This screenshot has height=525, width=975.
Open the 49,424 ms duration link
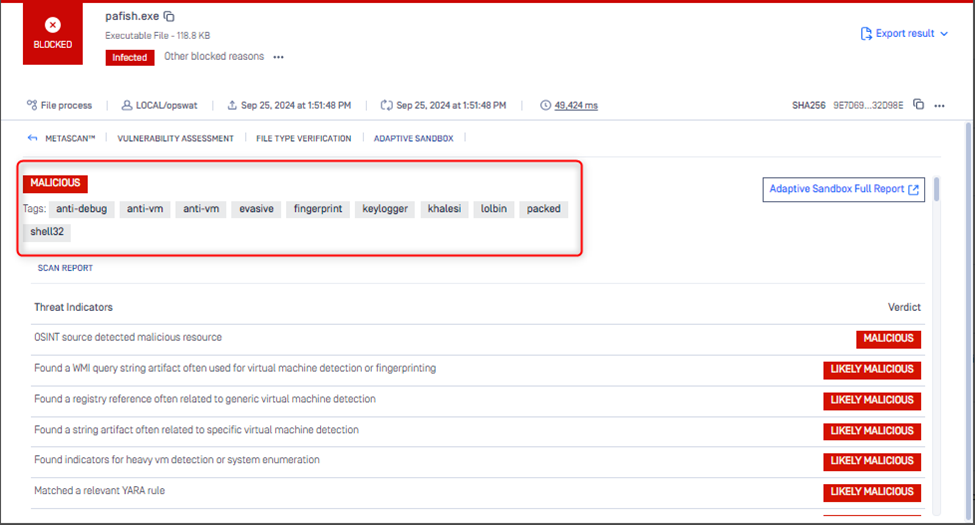576,106
